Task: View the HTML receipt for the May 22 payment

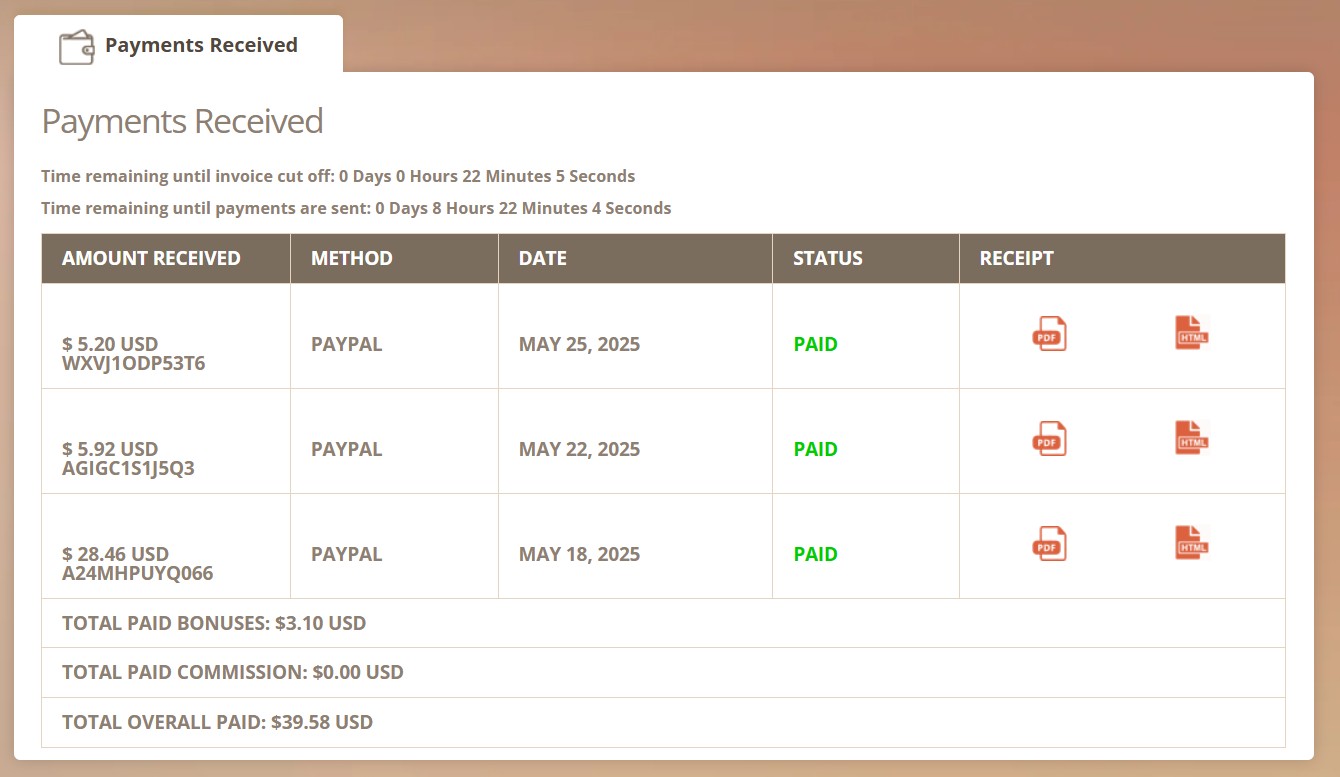Action: pyautogui.click(x=1190, y=439)
